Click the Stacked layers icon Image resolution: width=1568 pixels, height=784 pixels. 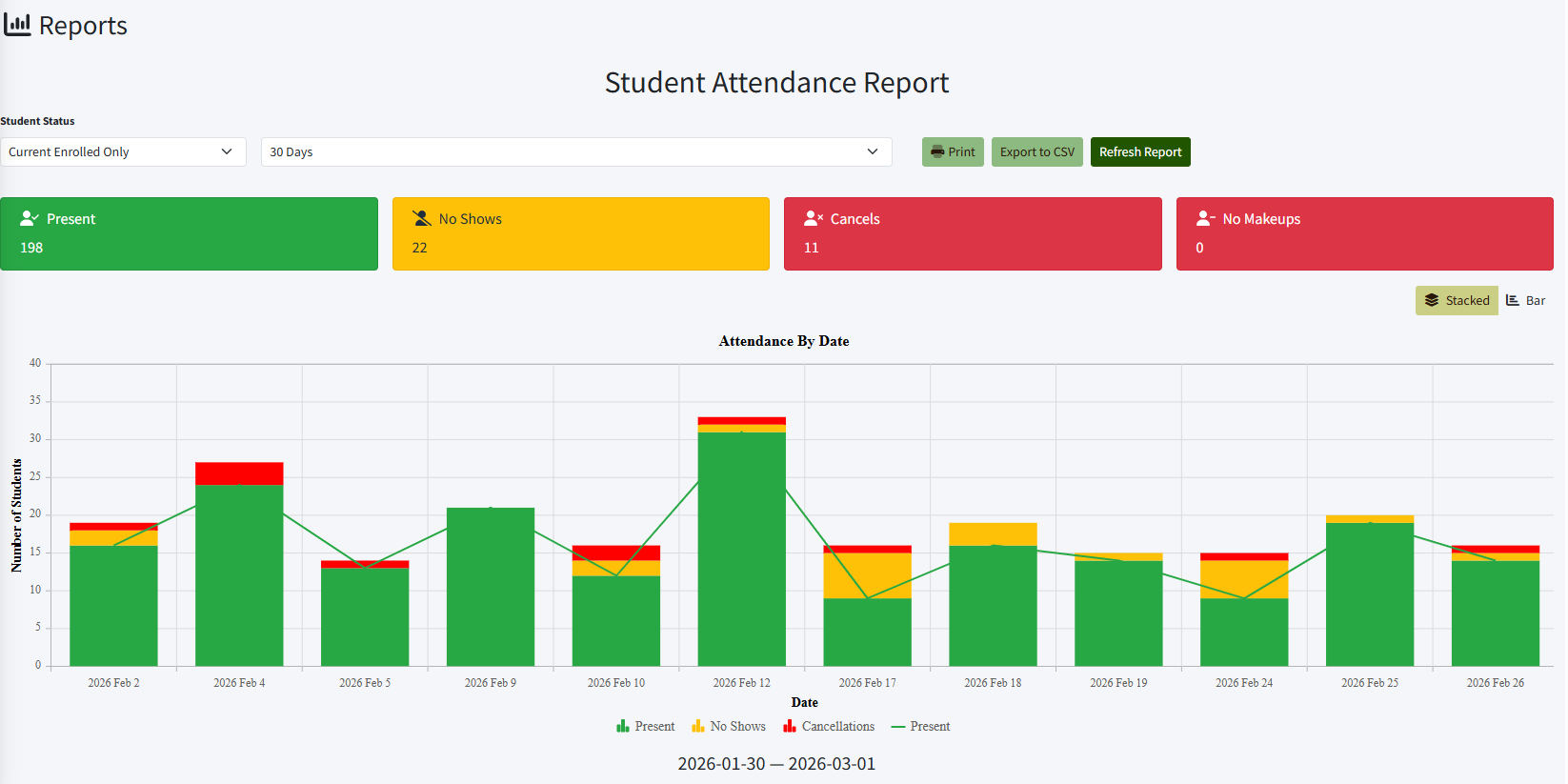(x=1432, y=301)
